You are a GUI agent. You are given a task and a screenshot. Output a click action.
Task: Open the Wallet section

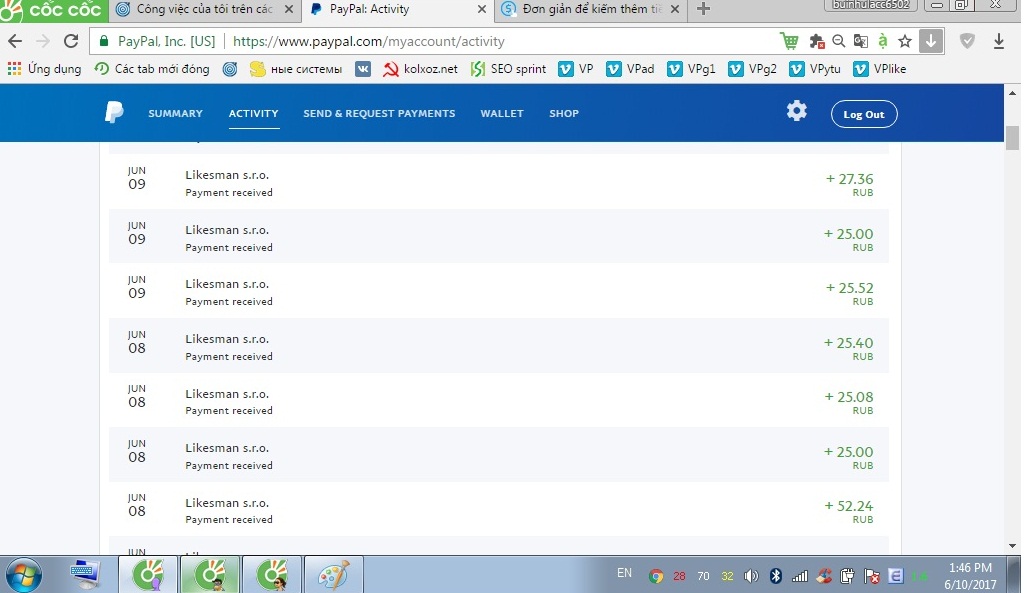coord(502,113)
